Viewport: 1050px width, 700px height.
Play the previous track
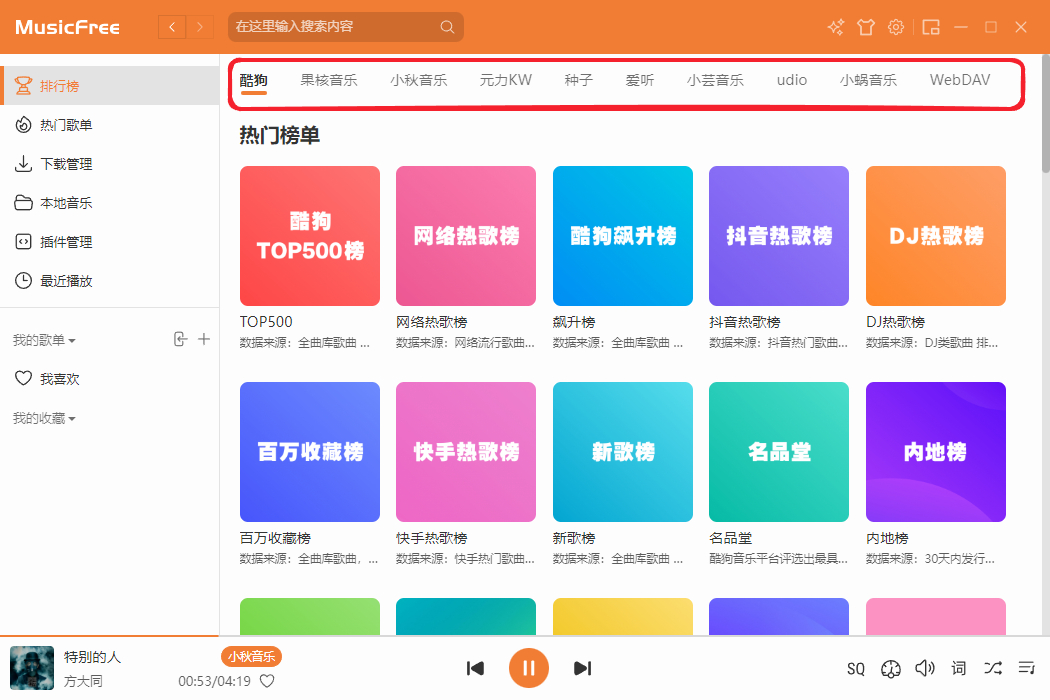pyautogui.click(x=475, y=668)
